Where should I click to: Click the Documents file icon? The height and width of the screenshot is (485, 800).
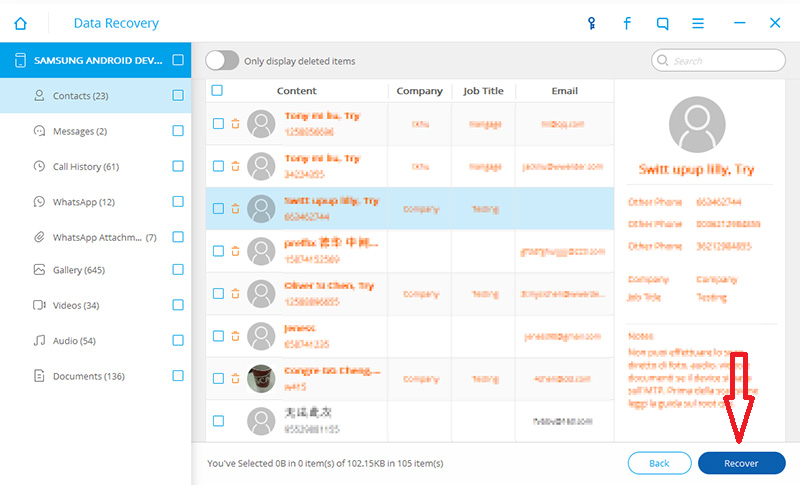click(x=39, y=376)
